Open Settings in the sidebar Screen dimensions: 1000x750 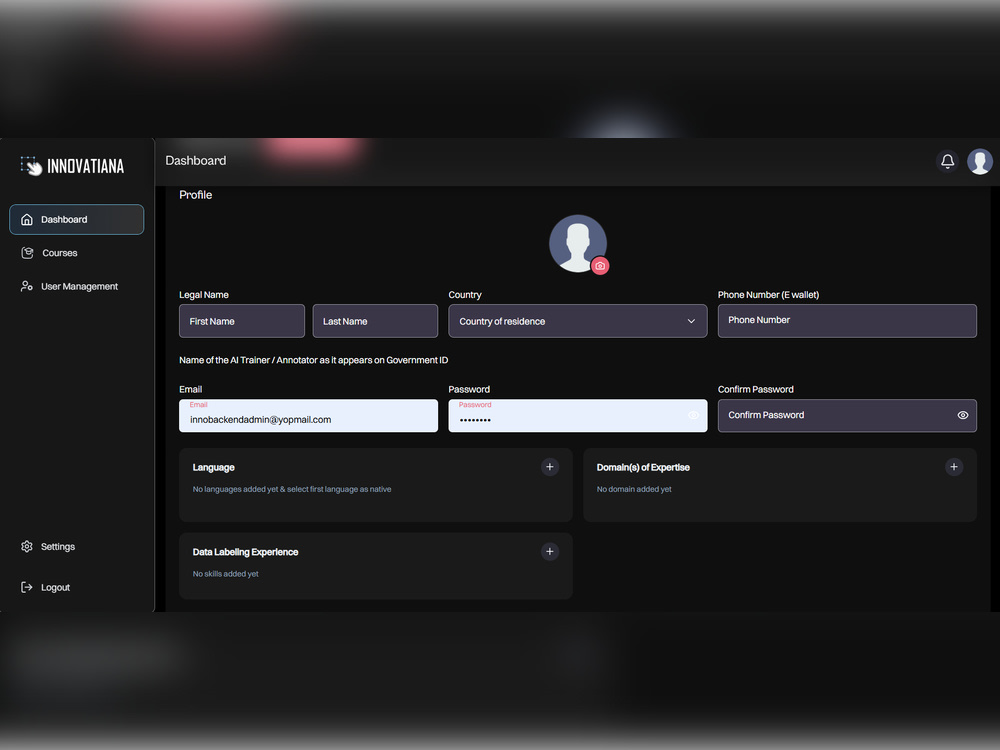(57, 547)
